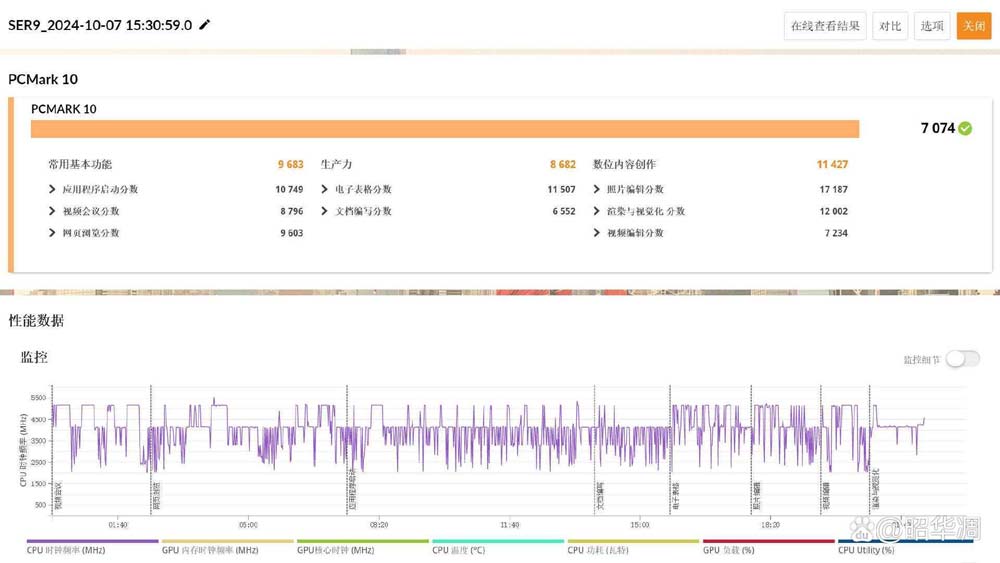Click the PCMARK 10 card title
This screenshot has width=1000, height=563.
pos(64,109)
